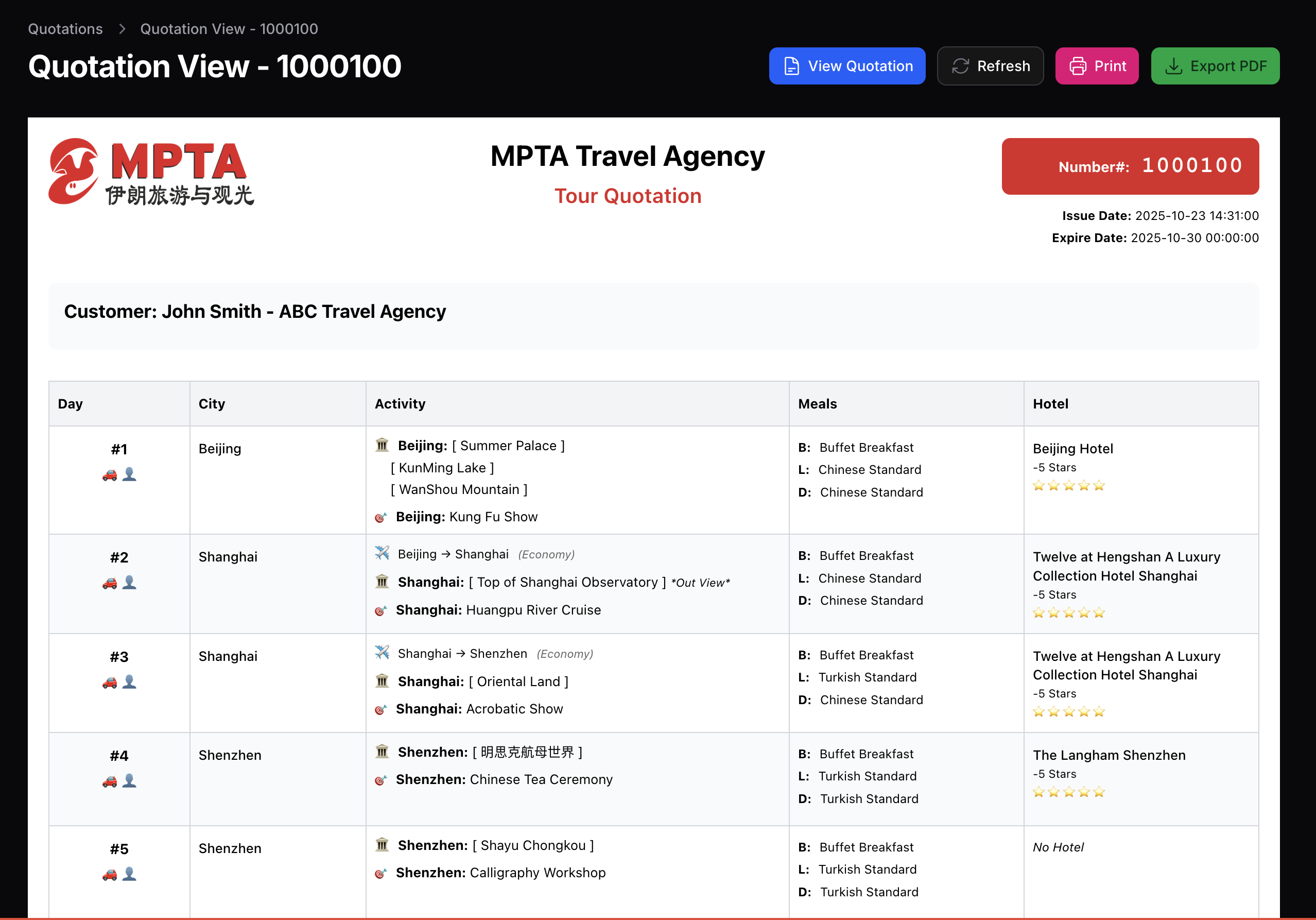The image size is (1316, 920).
Task: Click the target icon beside Kung Fu Show
Action: pos(380,517)
